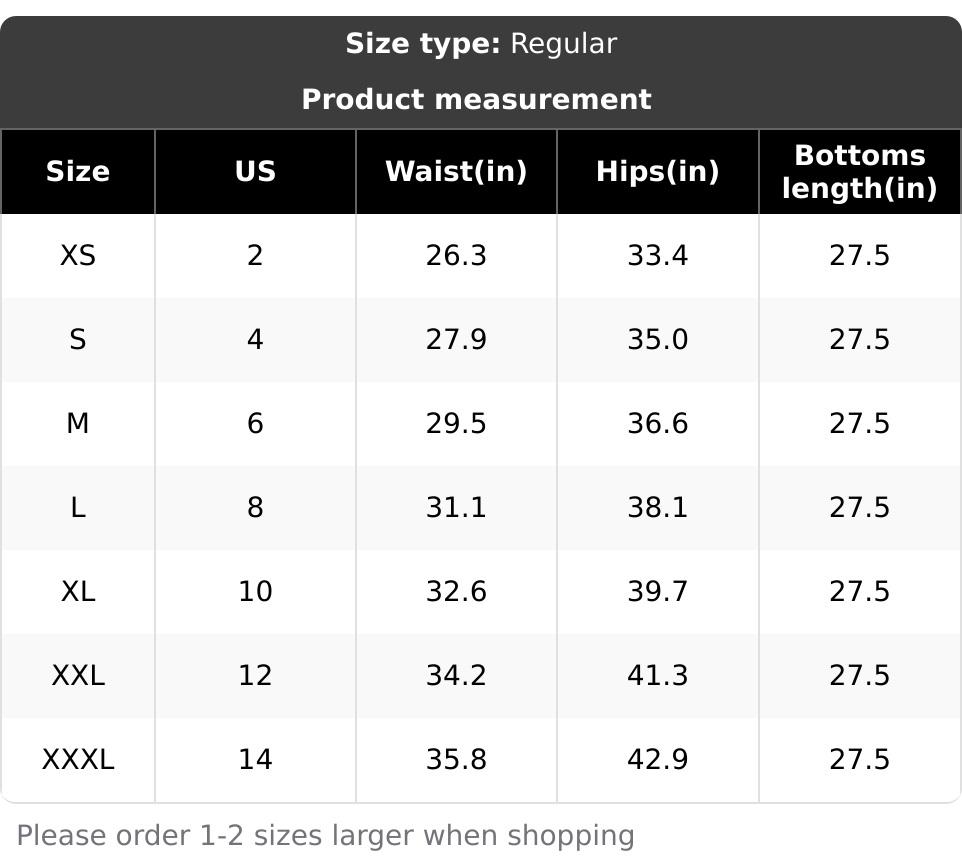Click the Size column header
962x868 pixels.
coord(78,172)
